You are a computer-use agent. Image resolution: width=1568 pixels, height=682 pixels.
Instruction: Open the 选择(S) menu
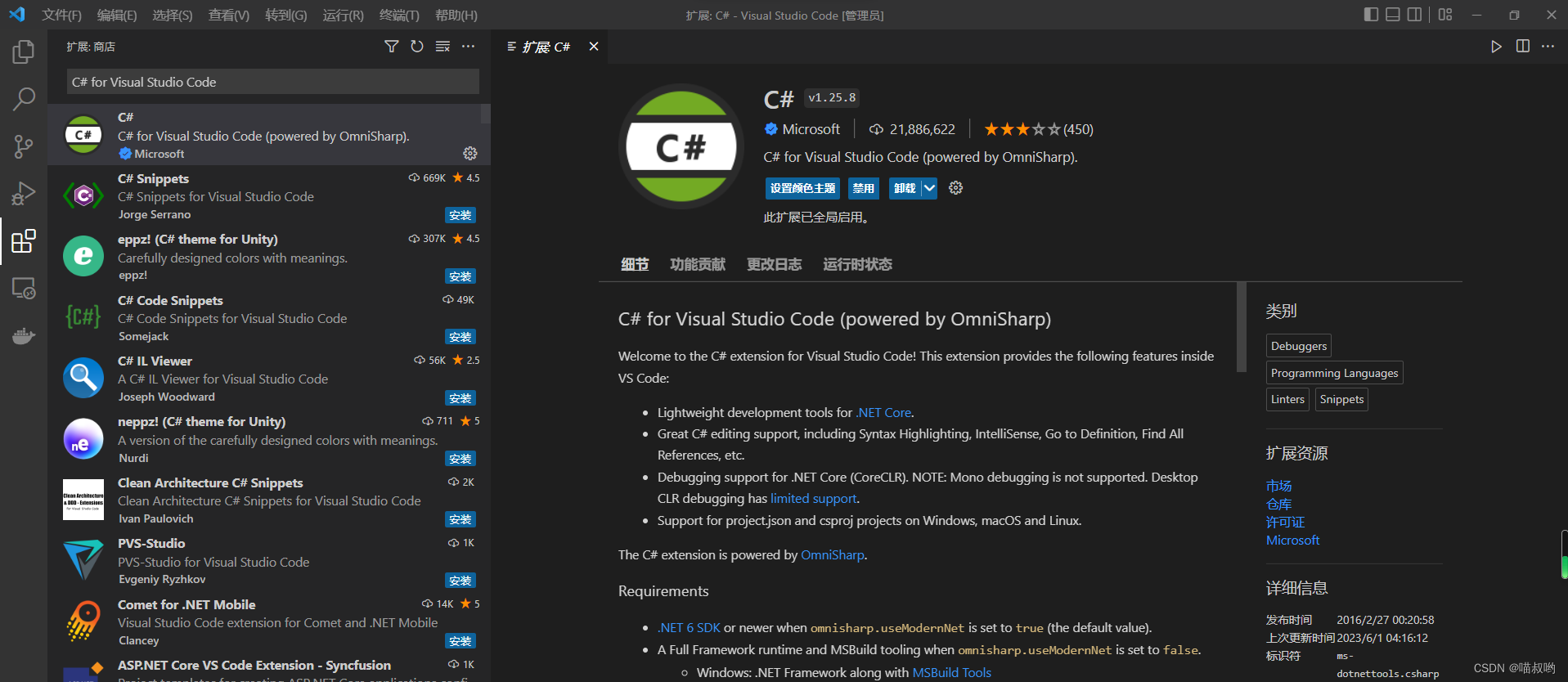pos(173,15)
